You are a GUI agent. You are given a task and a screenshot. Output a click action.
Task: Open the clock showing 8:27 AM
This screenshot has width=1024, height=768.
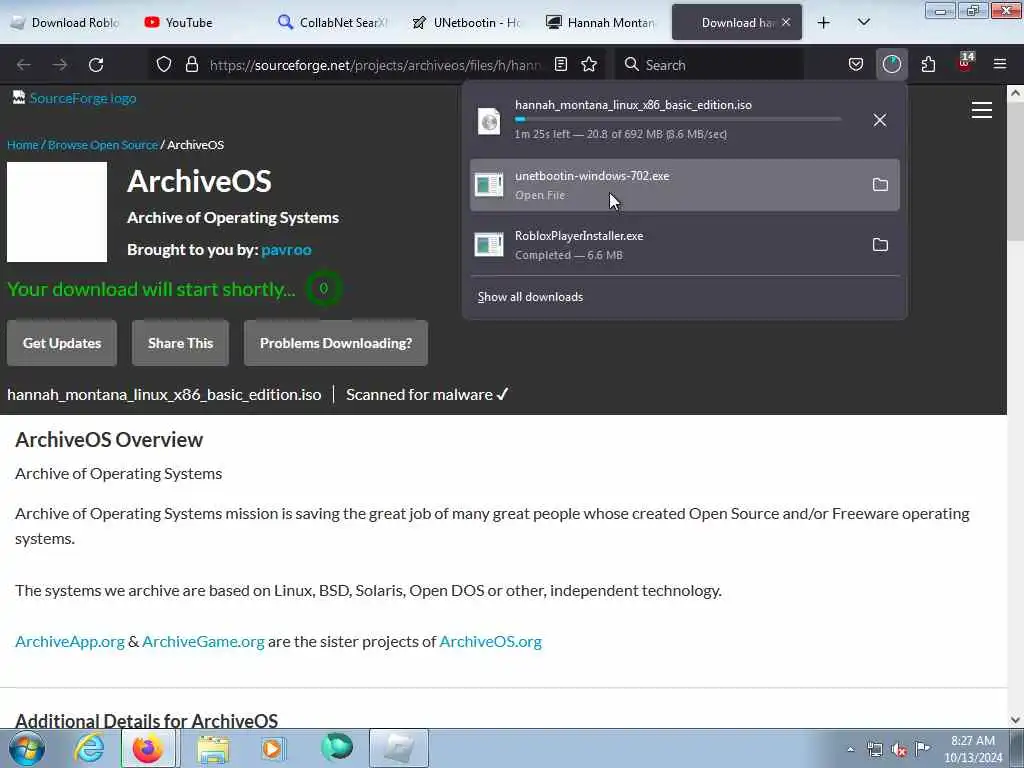tap(973, 749)
